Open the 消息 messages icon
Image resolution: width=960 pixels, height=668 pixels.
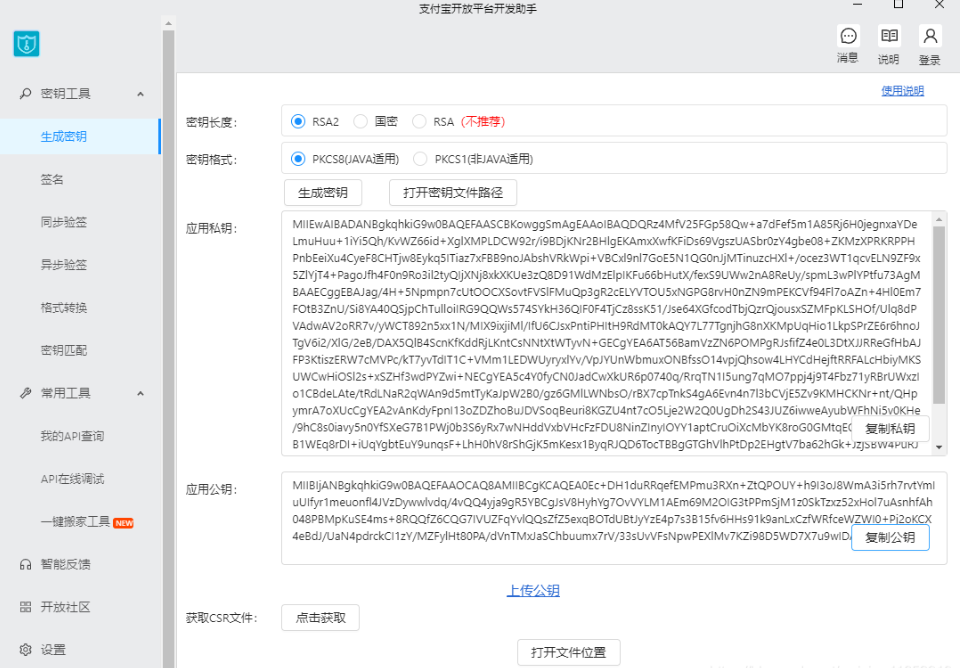point(848,36)
